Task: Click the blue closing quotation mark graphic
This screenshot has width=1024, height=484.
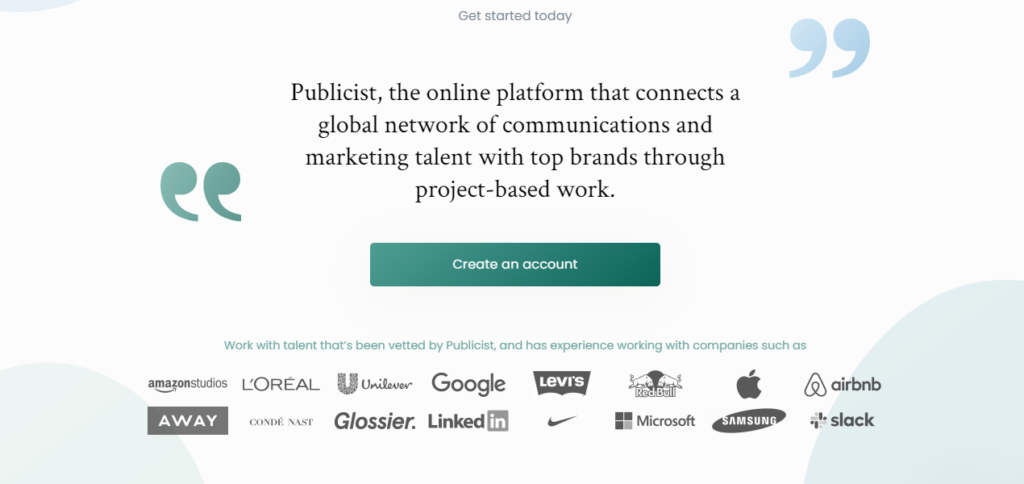Action: (x=829, y=48)
